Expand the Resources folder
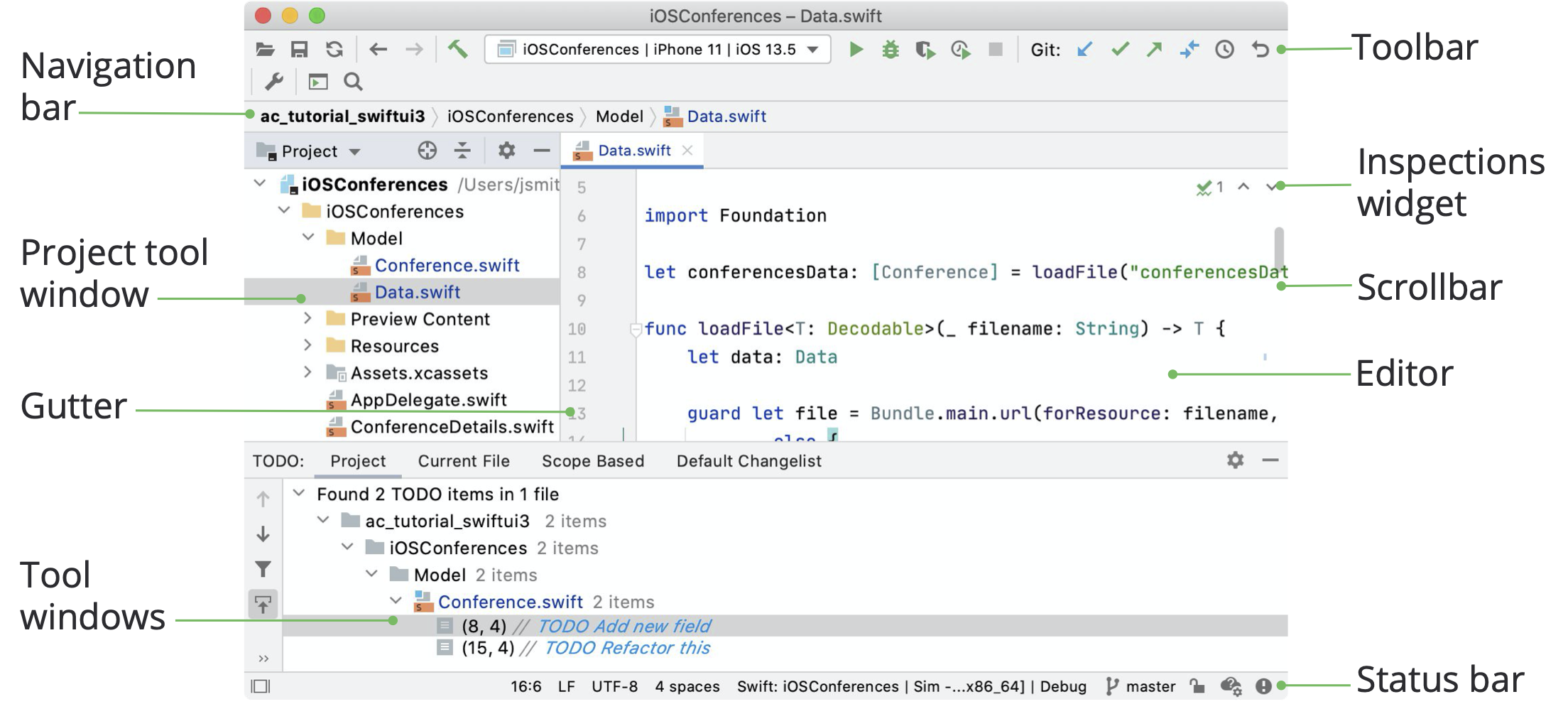The image size is (1568, 704). pos(307,345)
